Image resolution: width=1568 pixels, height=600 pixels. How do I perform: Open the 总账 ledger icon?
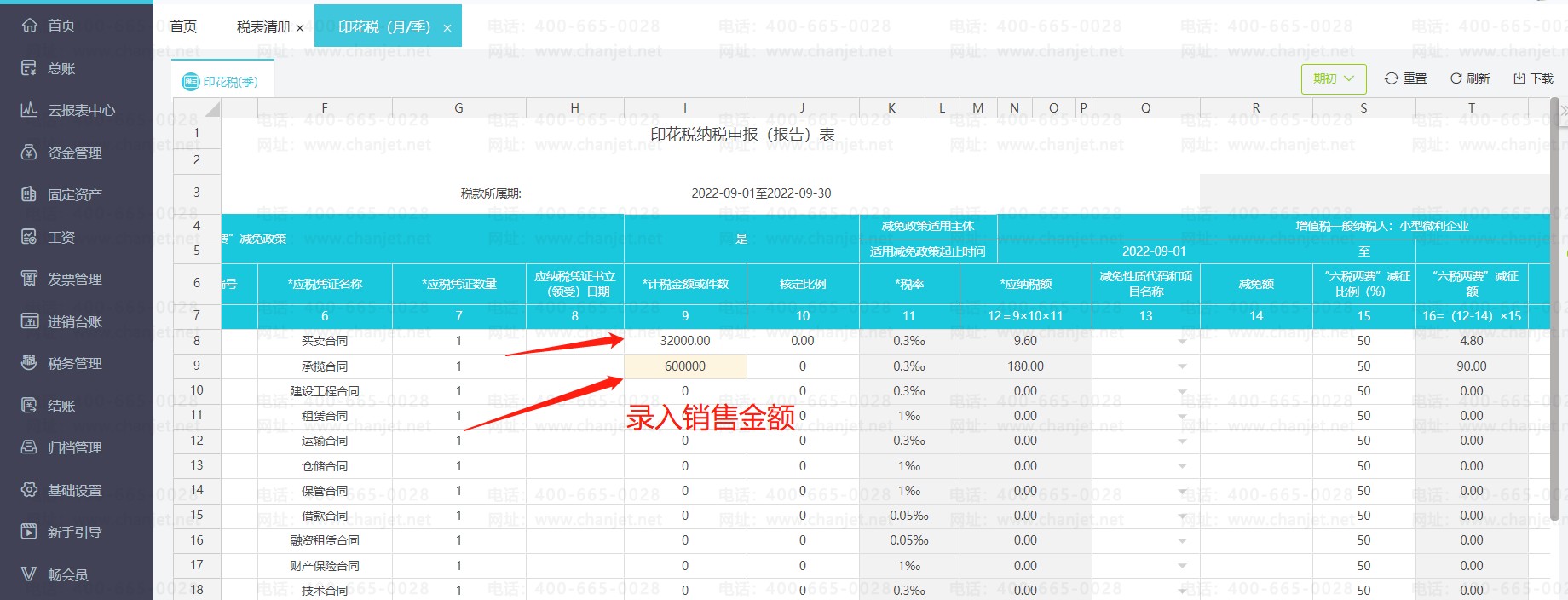pyautogui.click(x=29, y=68)
